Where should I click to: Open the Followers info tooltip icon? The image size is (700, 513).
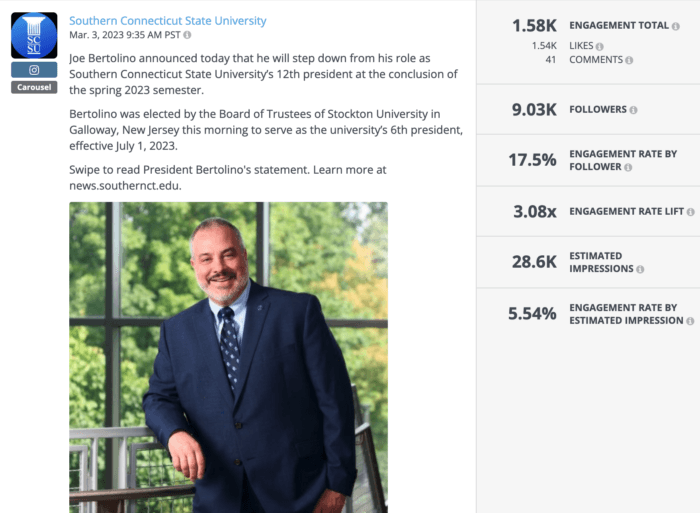(x=634, y=110)
